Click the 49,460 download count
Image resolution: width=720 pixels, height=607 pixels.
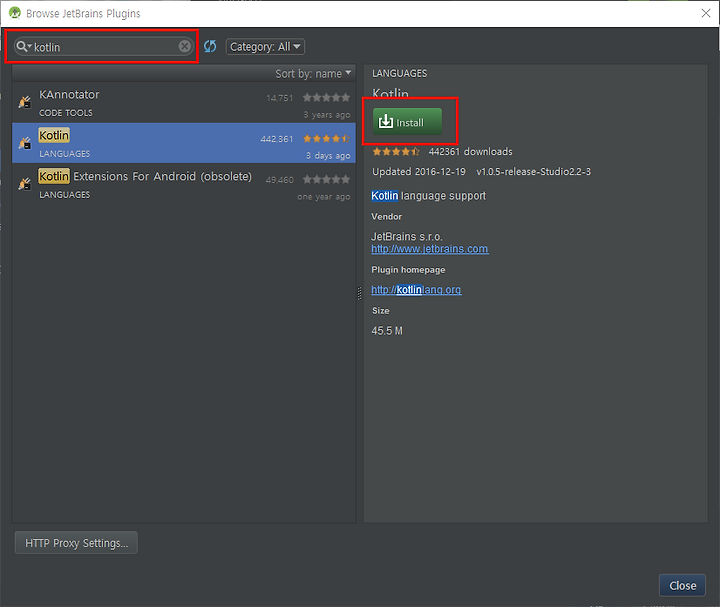[x=279, y=180]
